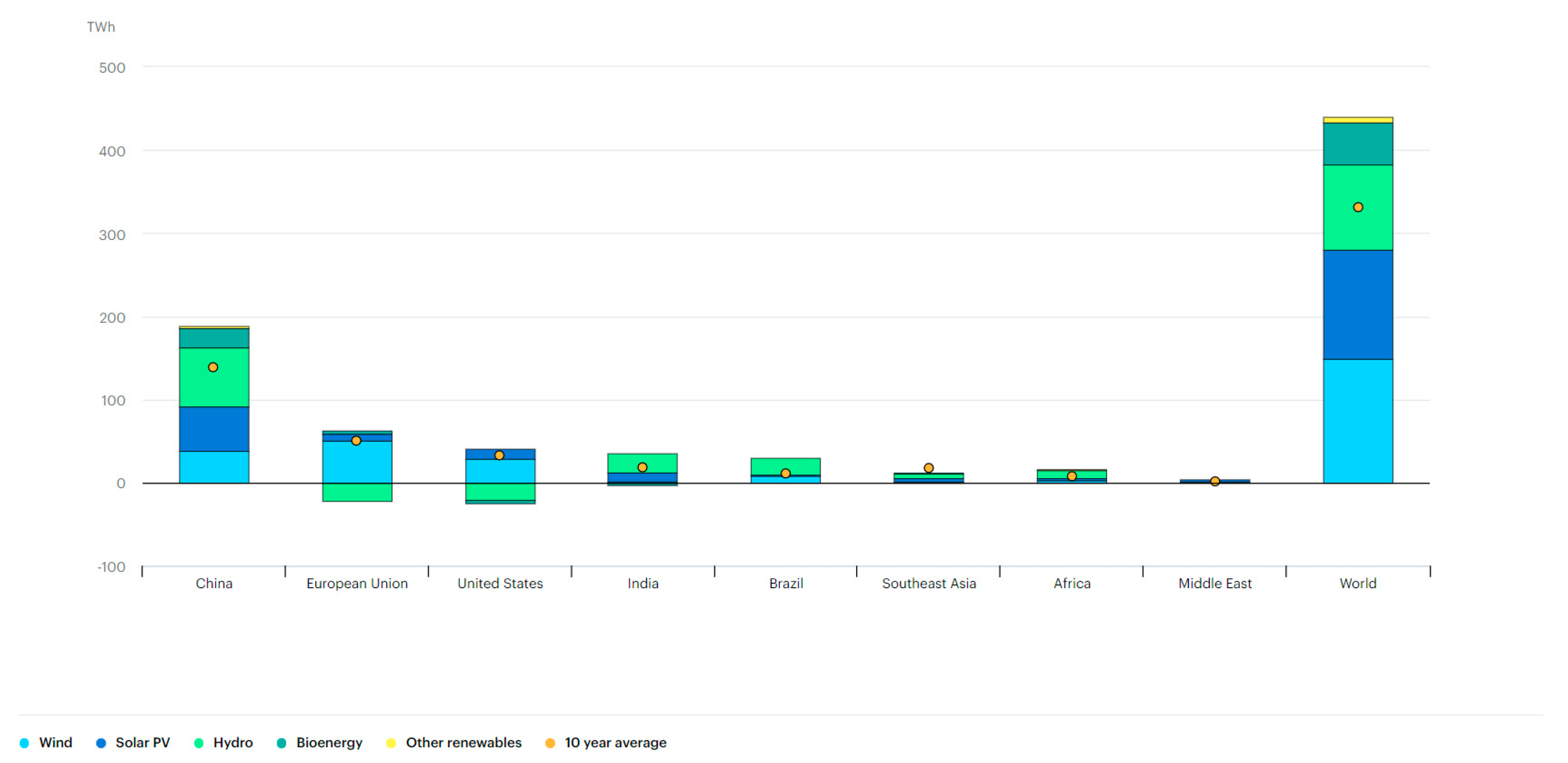The height and width of the screenshot is (763, 1568).
Task: Select the World solar PV bar segment
Action: (1357, 305)
